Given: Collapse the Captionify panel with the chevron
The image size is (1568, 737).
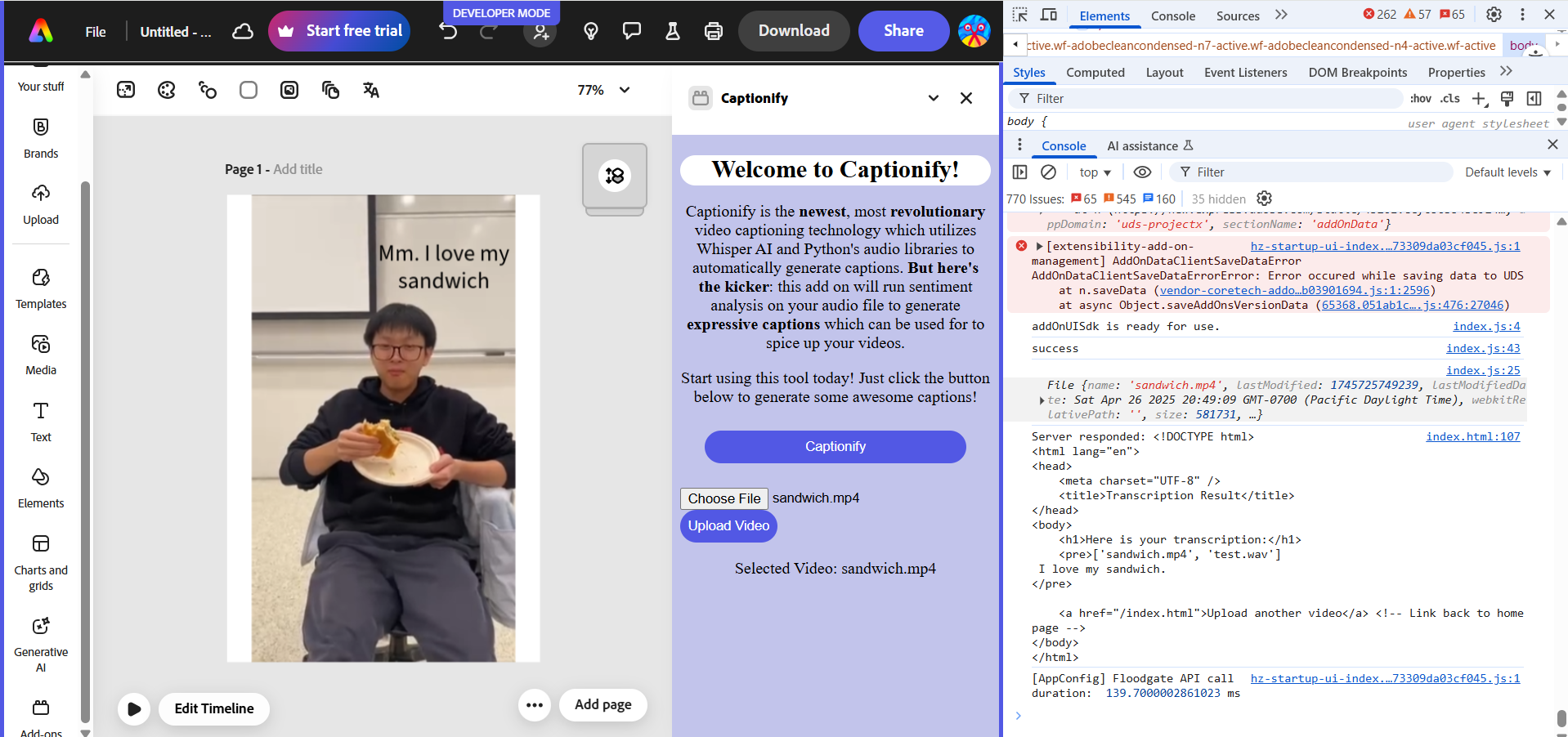Looking at the screenshot, I should point(934,98).
